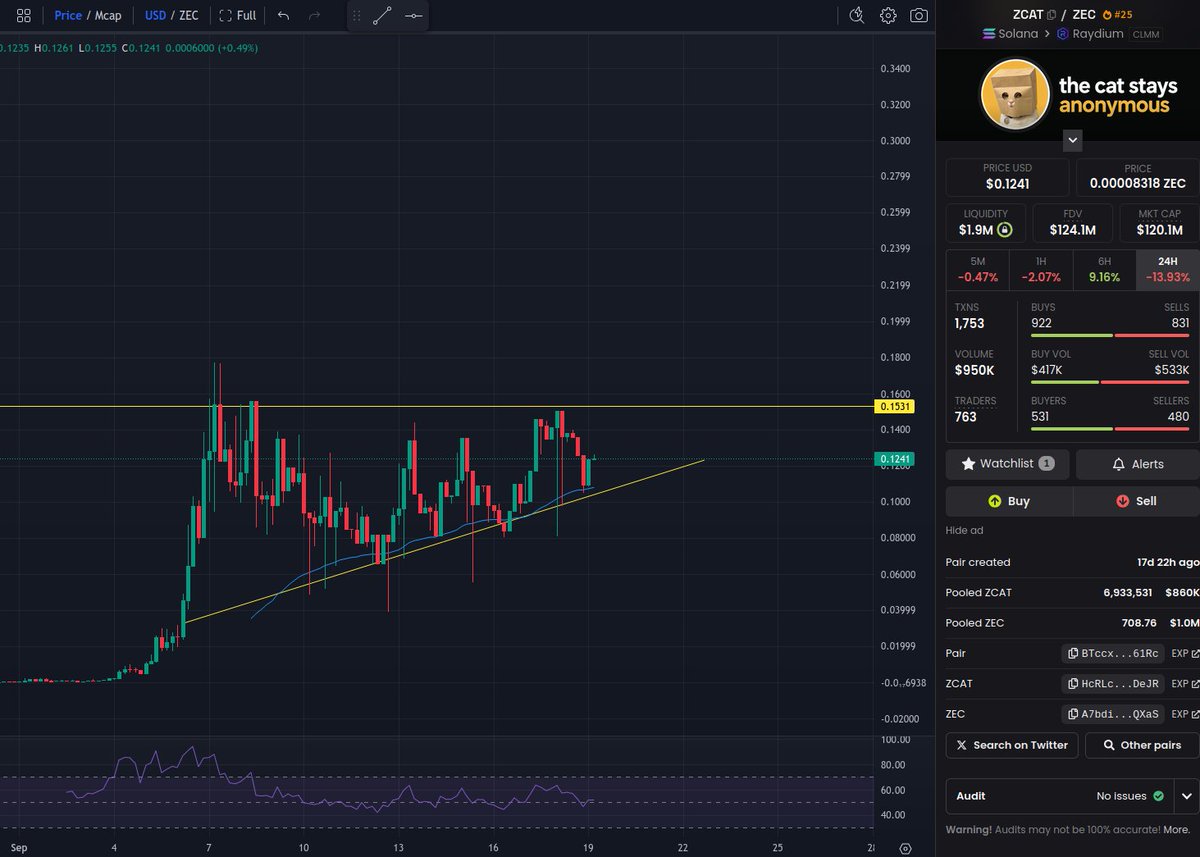
Task: Click the trending flame #25 badge
Action: pyautogui.click(x=1118, y=15)
